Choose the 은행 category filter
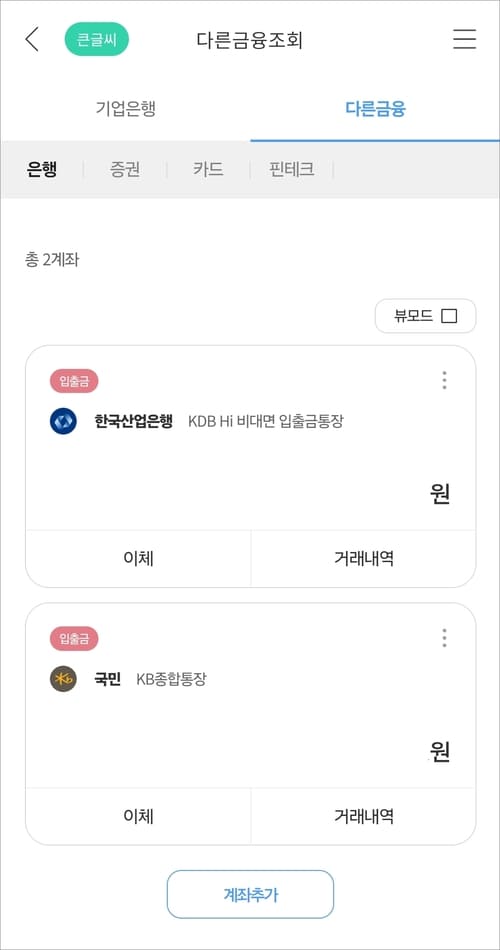The height and width of the screenshot is (950, 500). pos(42,169)
